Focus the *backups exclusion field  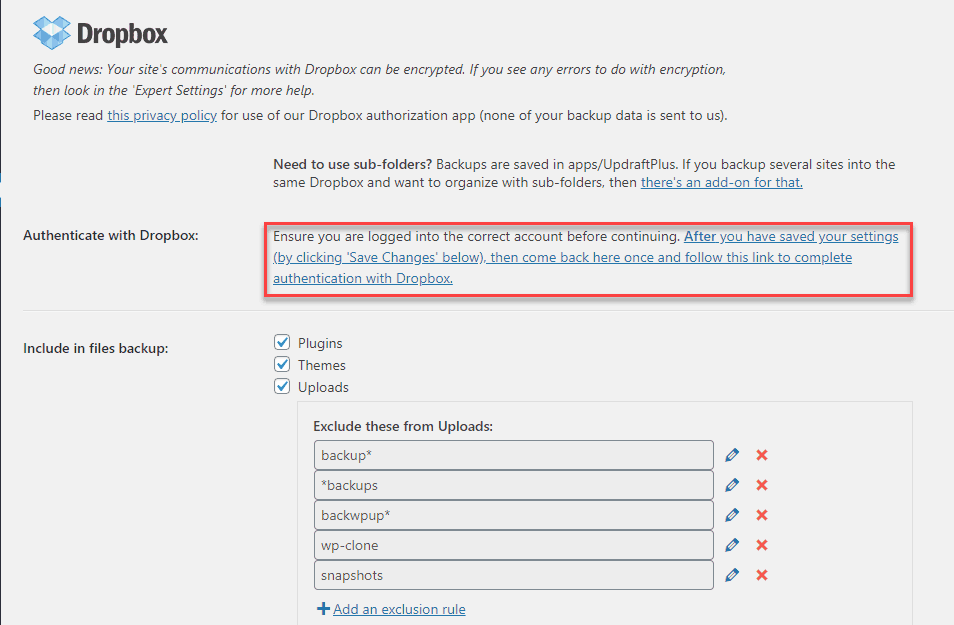tap(514, 485)
